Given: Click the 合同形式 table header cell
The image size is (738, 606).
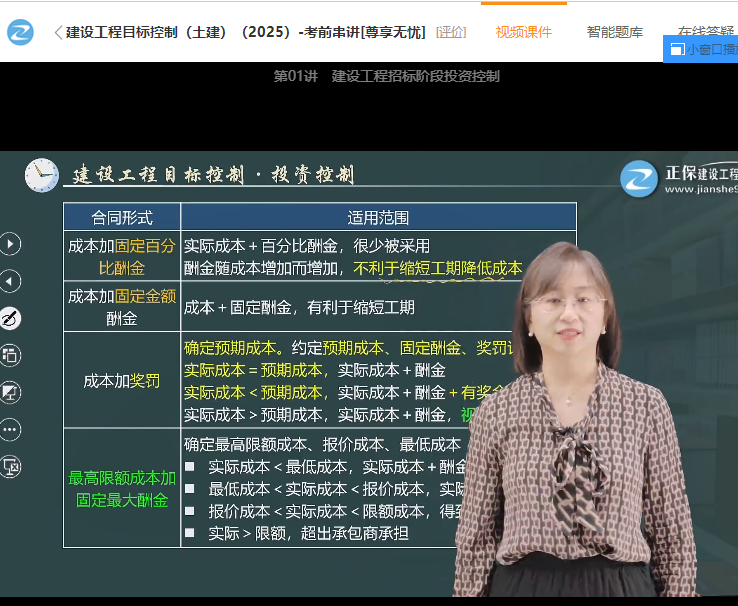Looking at the screenshot, I should [122, 217].
